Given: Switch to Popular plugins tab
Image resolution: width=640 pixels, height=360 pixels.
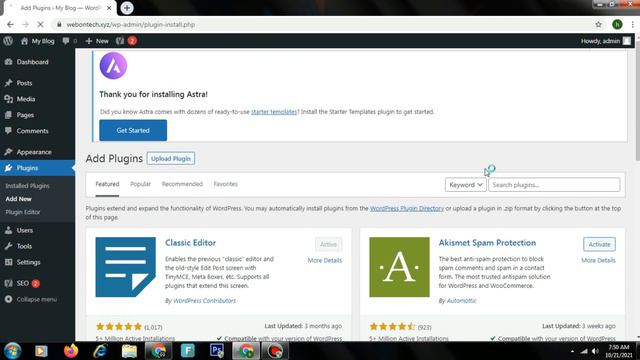Looking at the screenshot, I should pos(140,184).
